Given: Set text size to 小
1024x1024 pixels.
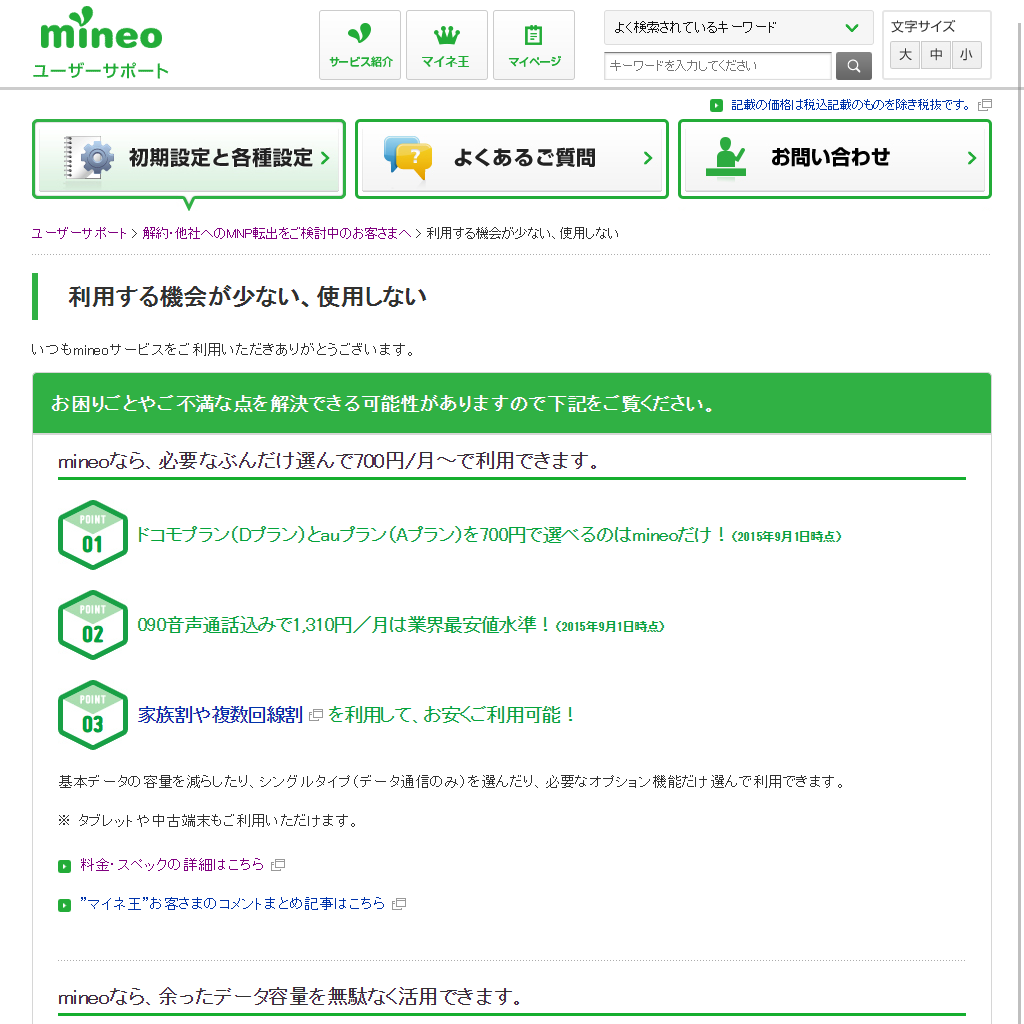Looking at the screenshot, I should (967, 55).
